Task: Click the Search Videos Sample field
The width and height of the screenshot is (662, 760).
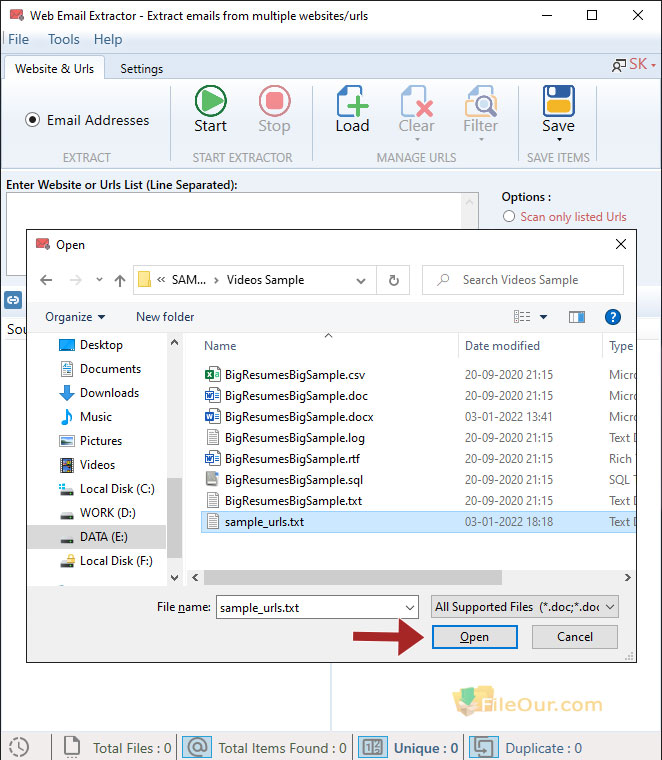Action: click(523, 280)
